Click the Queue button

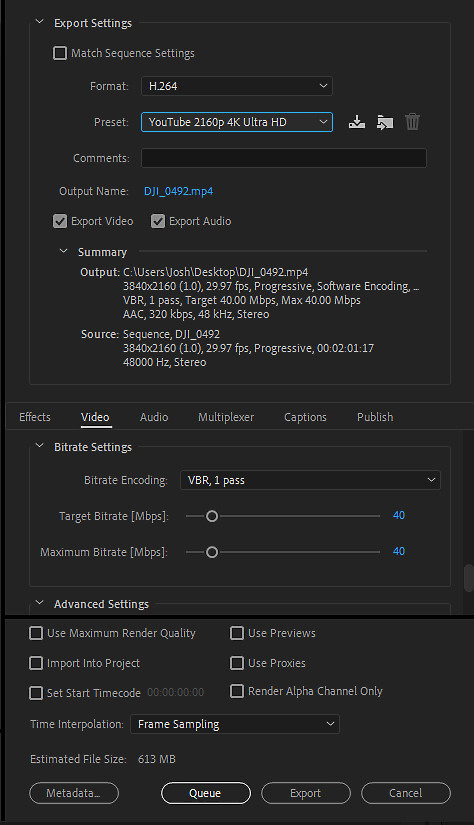[x=206, y=793]
